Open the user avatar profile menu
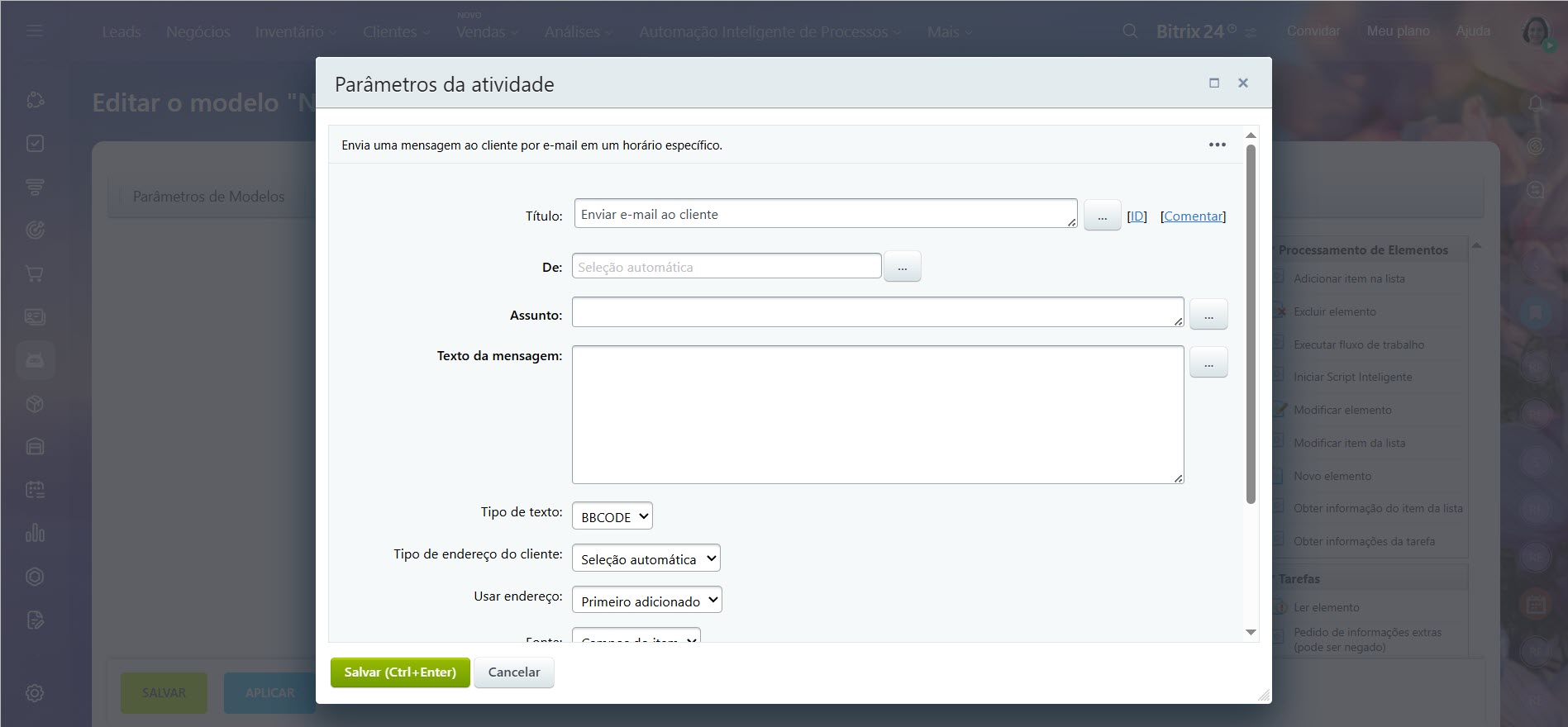 [1537, 31]
